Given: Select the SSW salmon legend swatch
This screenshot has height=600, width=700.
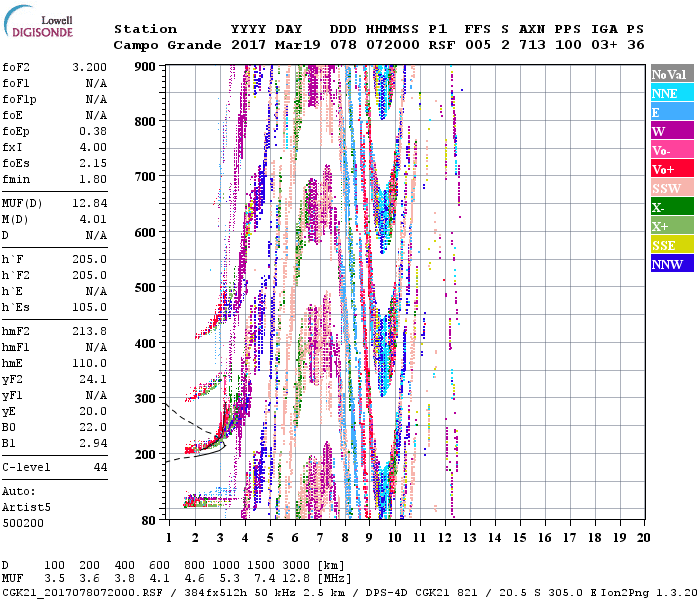Looking at the screenshot, I should (x=672, y=188).
